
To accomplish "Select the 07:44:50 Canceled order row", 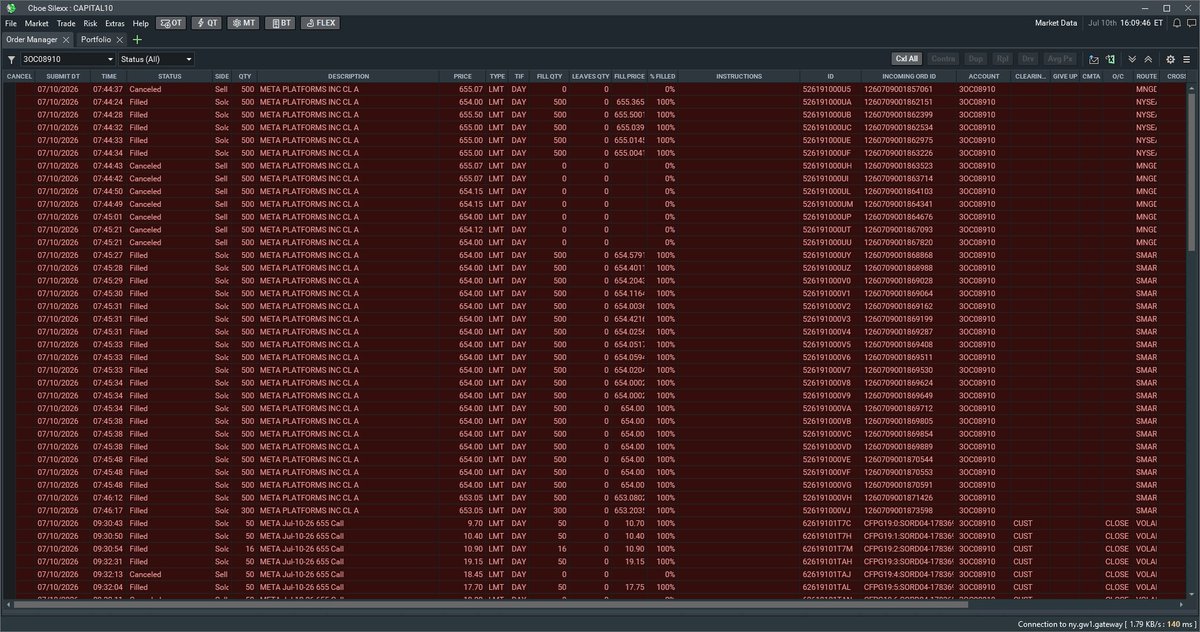I will [593, 191].
